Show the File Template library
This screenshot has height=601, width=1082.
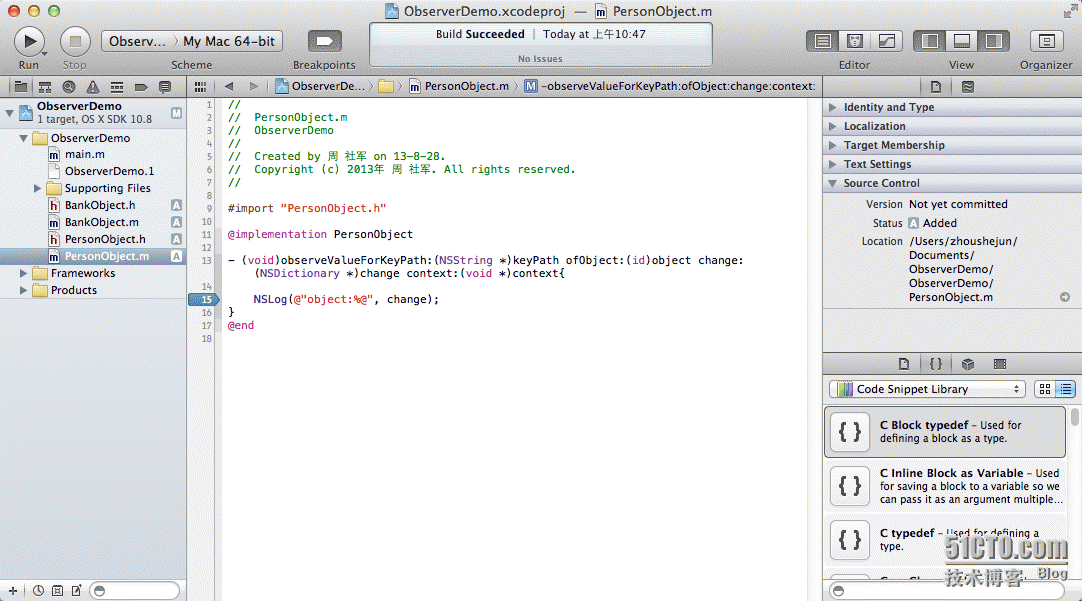[904, 364]
